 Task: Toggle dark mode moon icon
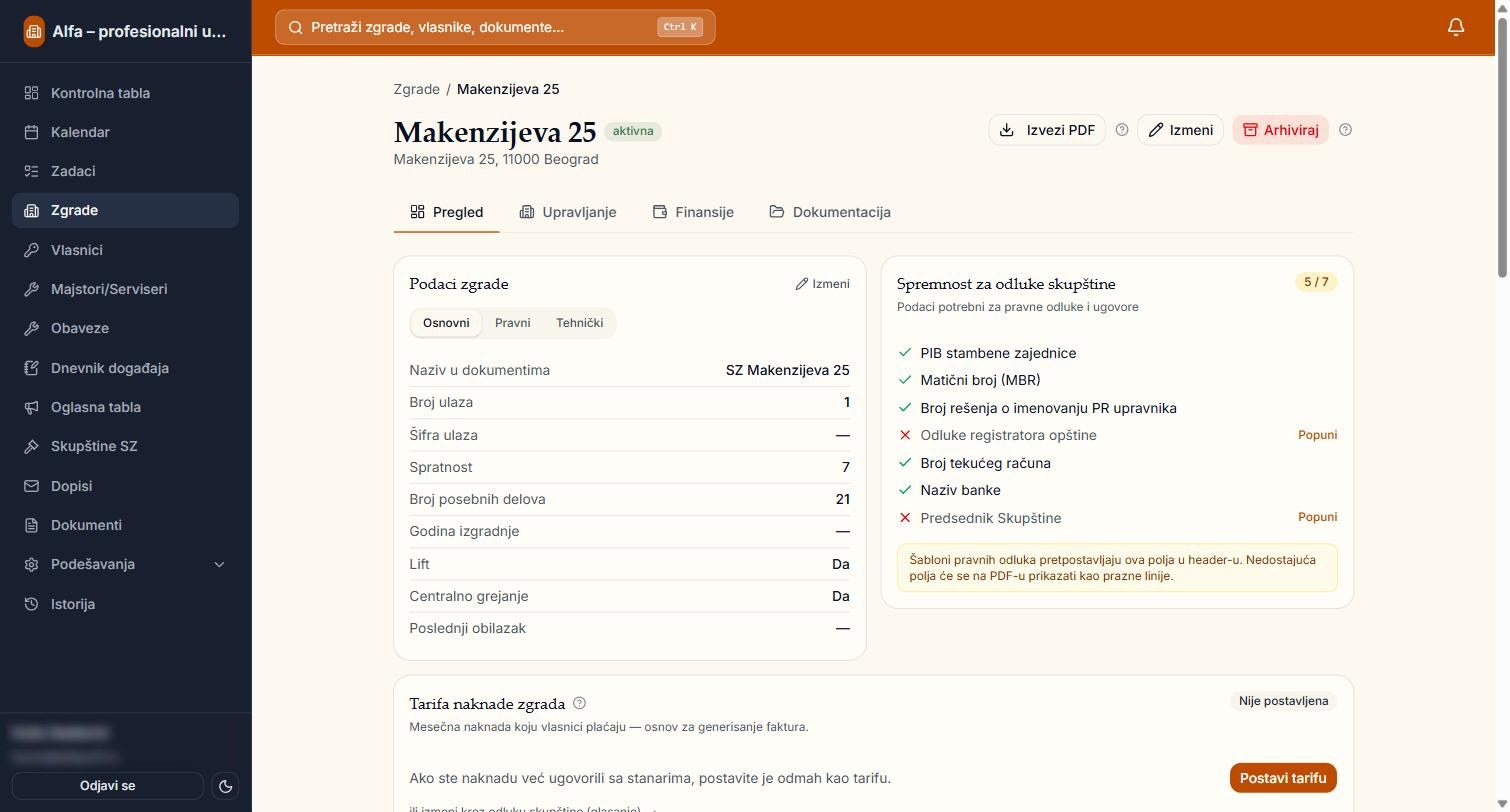[x=226, y=786]
